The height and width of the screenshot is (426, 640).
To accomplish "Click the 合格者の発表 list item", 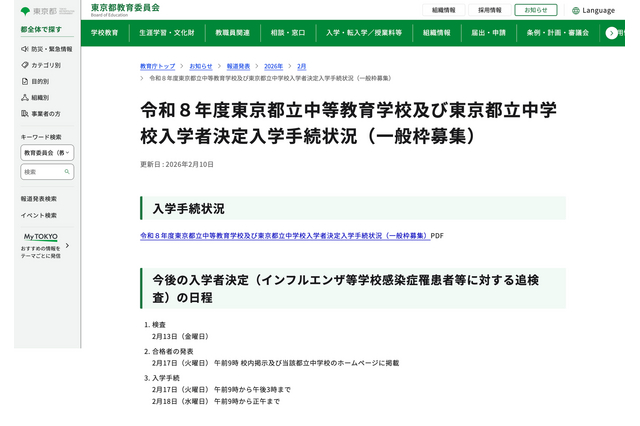I will pos(173,351).
